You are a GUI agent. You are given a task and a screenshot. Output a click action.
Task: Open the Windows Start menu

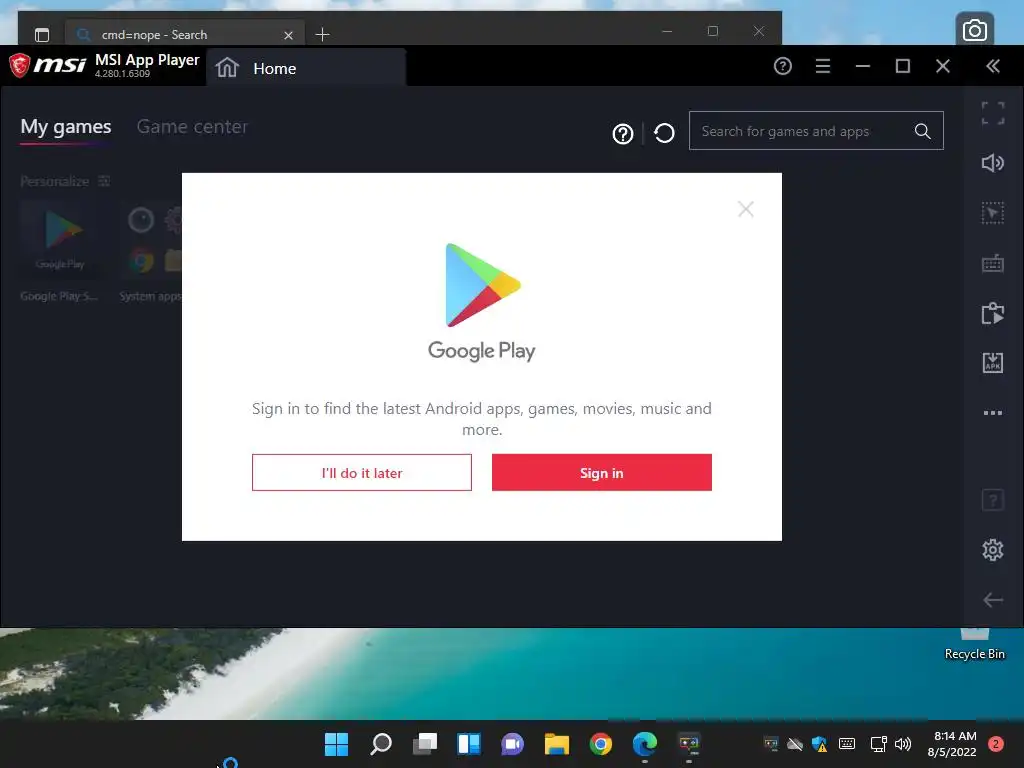tap(336, 743)
